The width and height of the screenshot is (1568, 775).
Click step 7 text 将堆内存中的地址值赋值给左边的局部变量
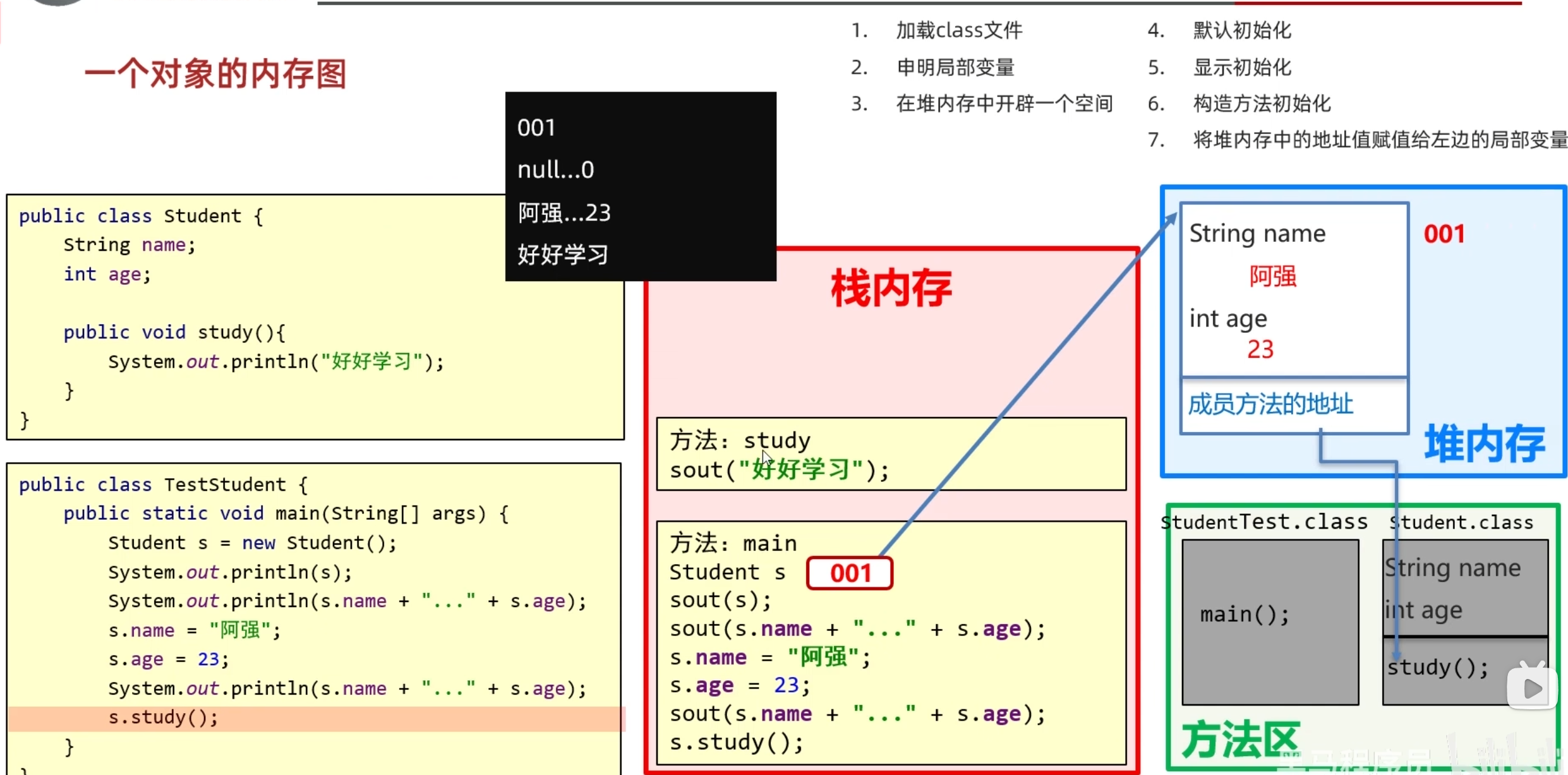point(1380,140)
